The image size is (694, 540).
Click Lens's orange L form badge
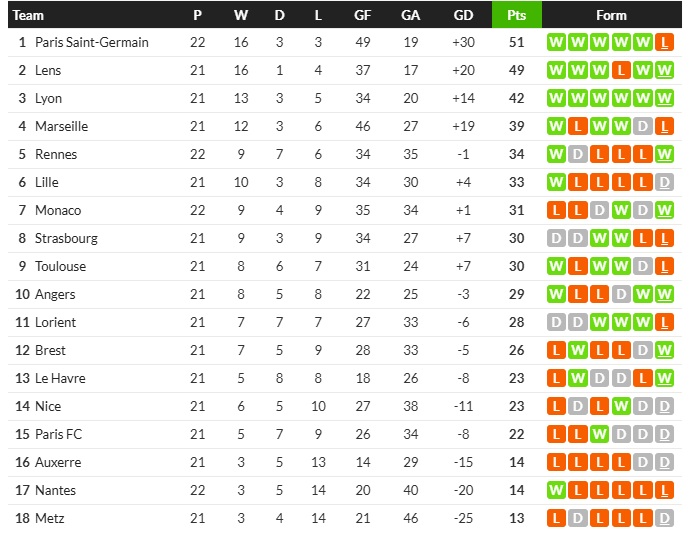622,70
